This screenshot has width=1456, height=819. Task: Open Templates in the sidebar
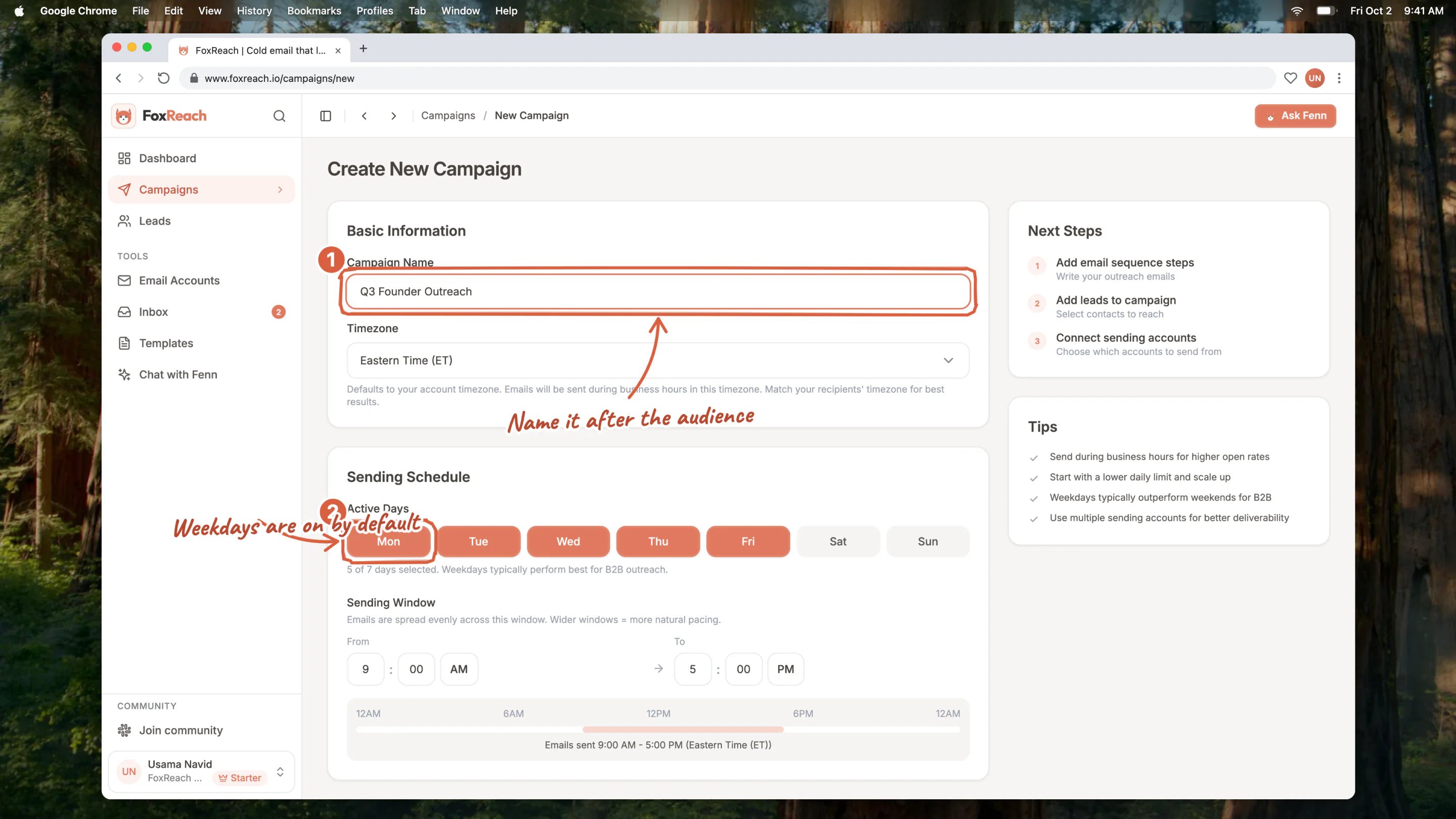point(201,343)
